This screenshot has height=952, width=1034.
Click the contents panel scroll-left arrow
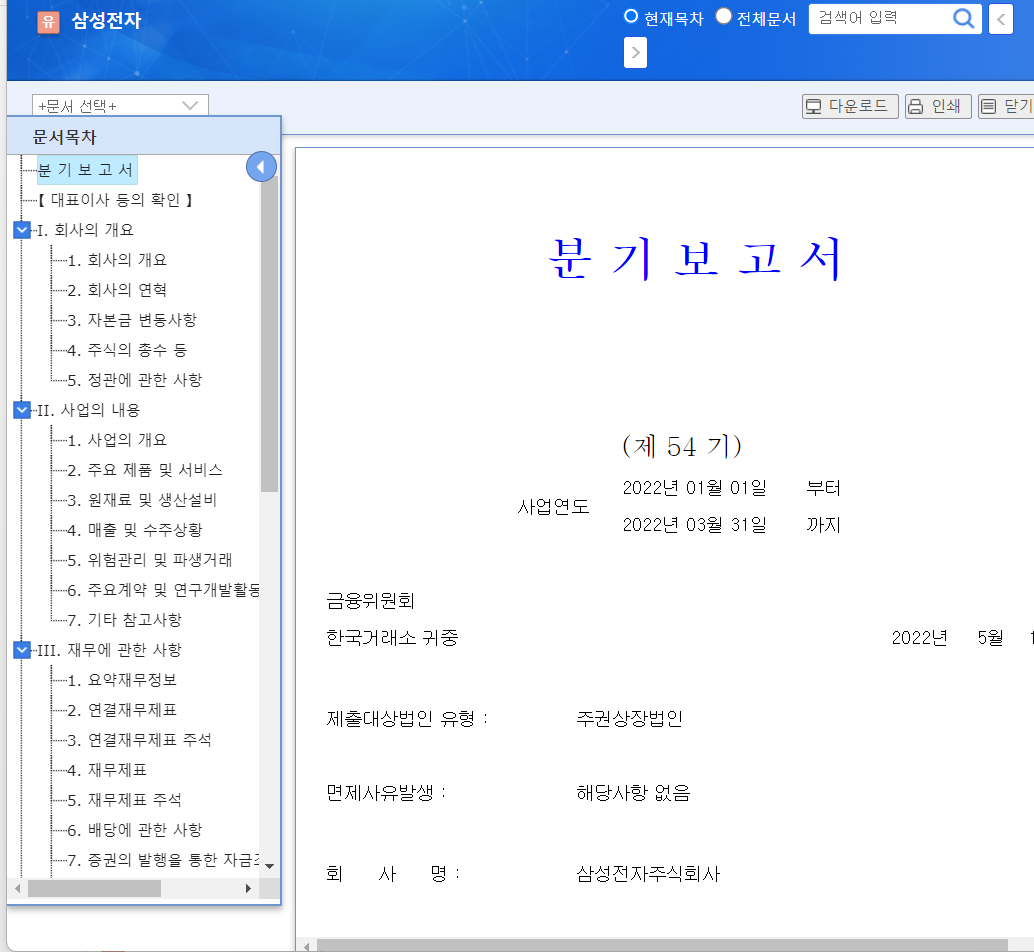pos(17,889)
